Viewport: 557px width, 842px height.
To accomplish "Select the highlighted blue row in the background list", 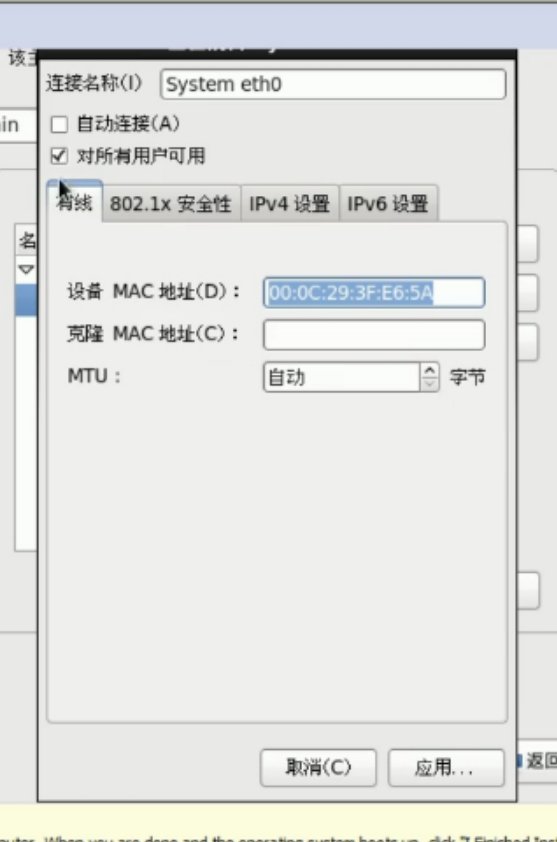I will [26, 300].
